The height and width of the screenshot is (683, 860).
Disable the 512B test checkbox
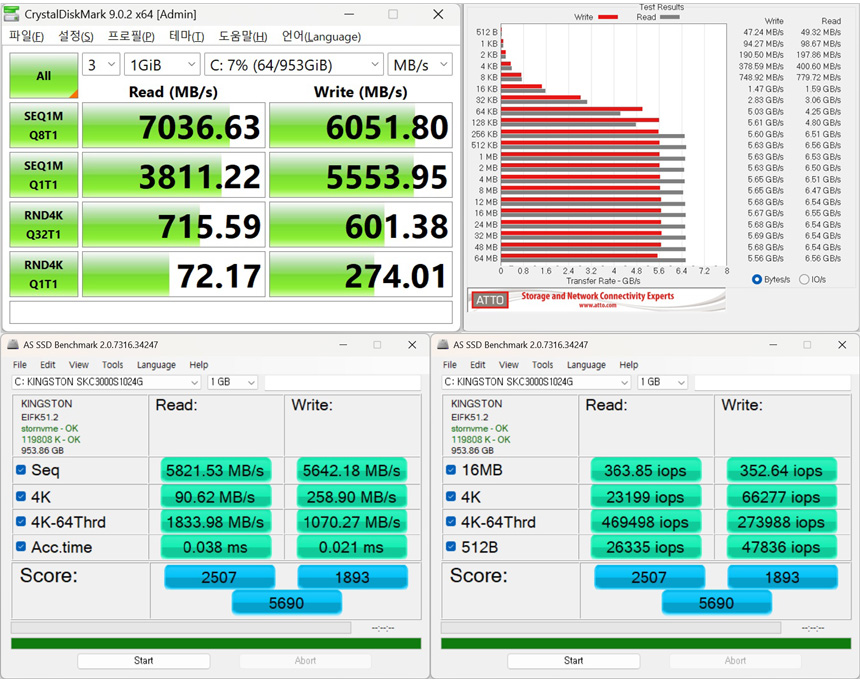coord(451,547)
